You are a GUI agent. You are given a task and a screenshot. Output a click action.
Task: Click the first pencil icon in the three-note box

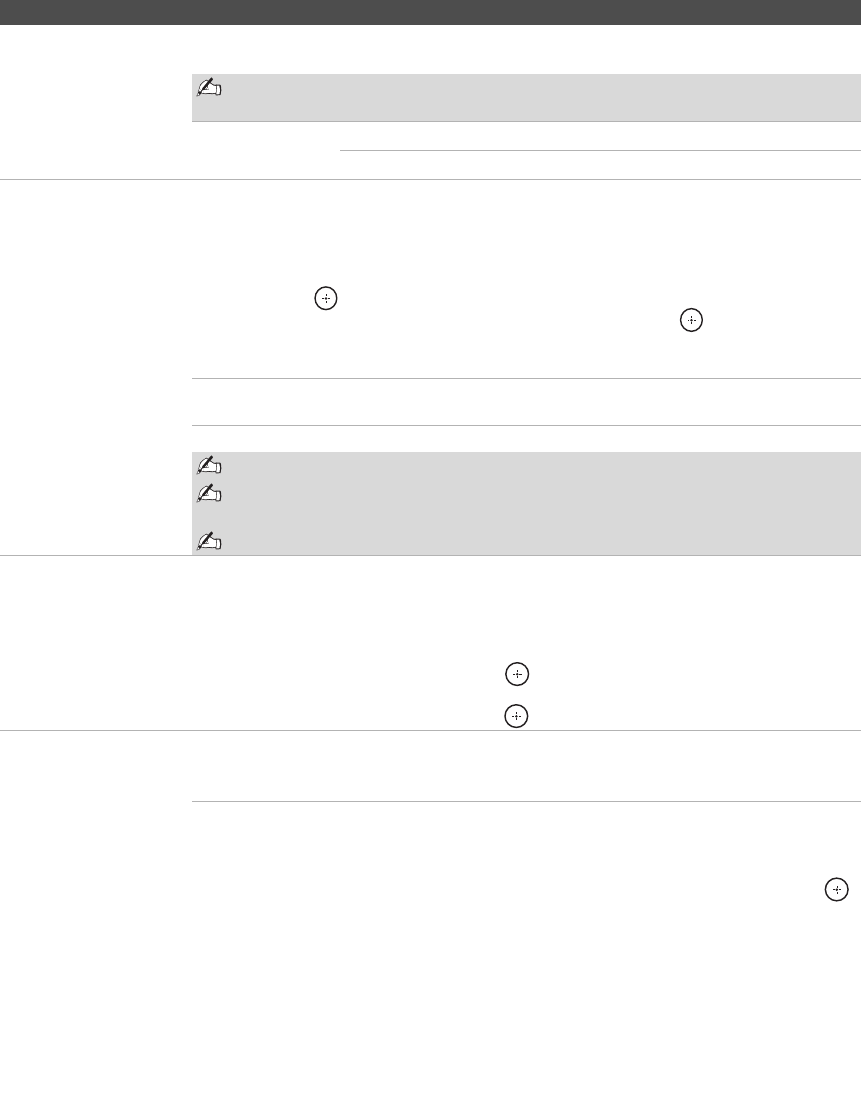click(209, 465)
